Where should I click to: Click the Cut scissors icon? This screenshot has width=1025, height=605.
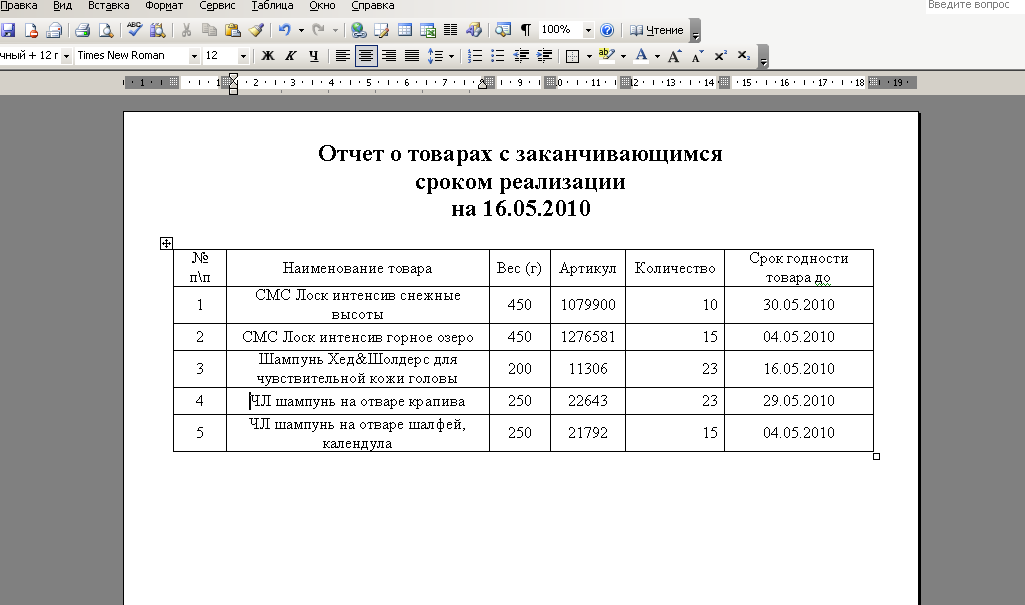tap(186, 30)
